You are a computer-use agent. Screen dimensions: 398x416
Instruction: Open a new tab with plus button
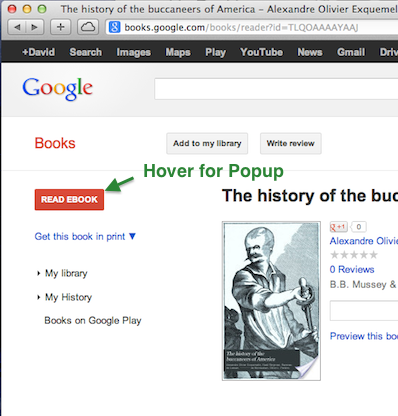point(61,27)
